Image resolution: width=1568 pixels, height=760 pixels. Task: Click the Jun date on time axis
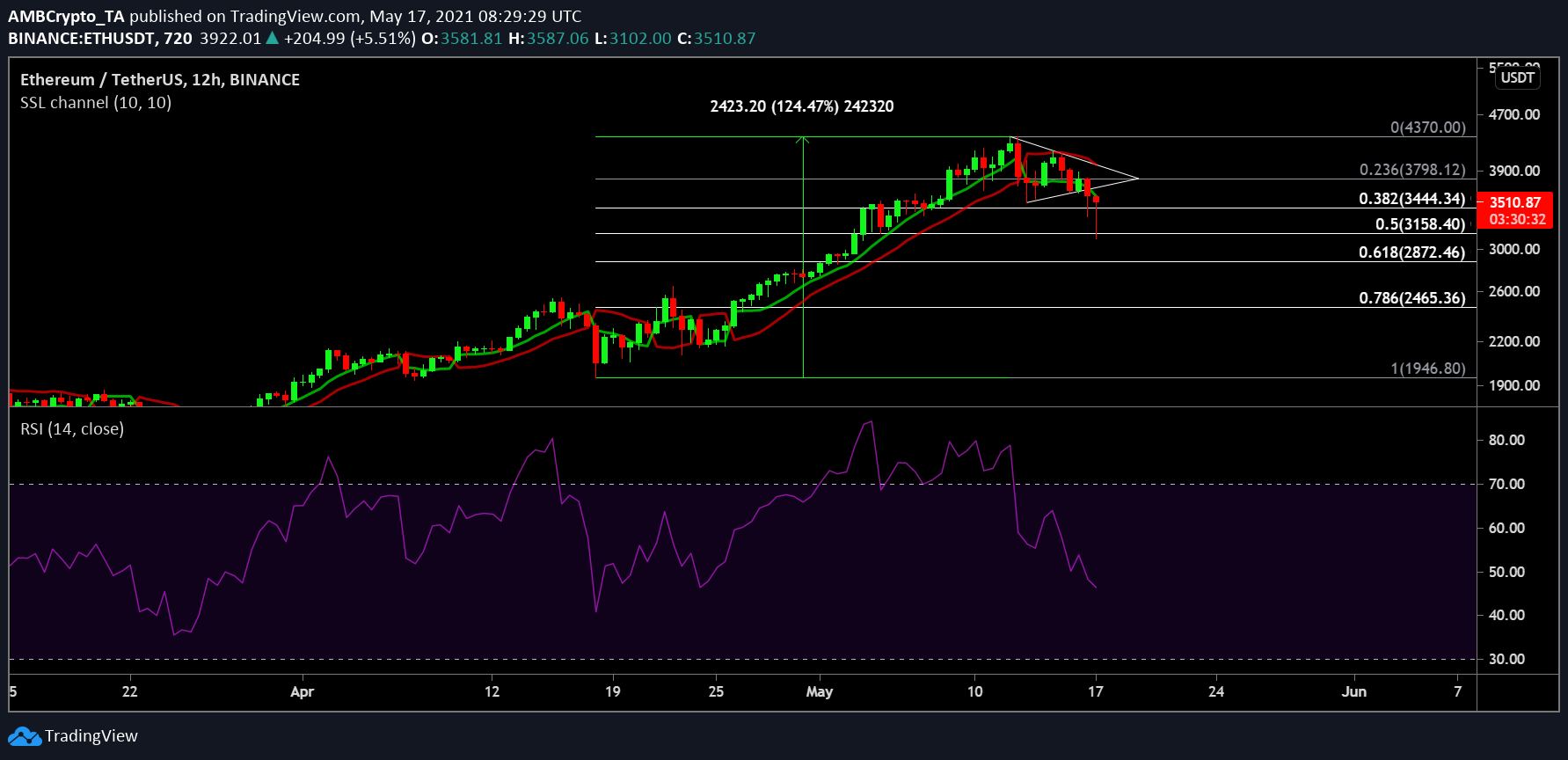[x=1354, y=691]
